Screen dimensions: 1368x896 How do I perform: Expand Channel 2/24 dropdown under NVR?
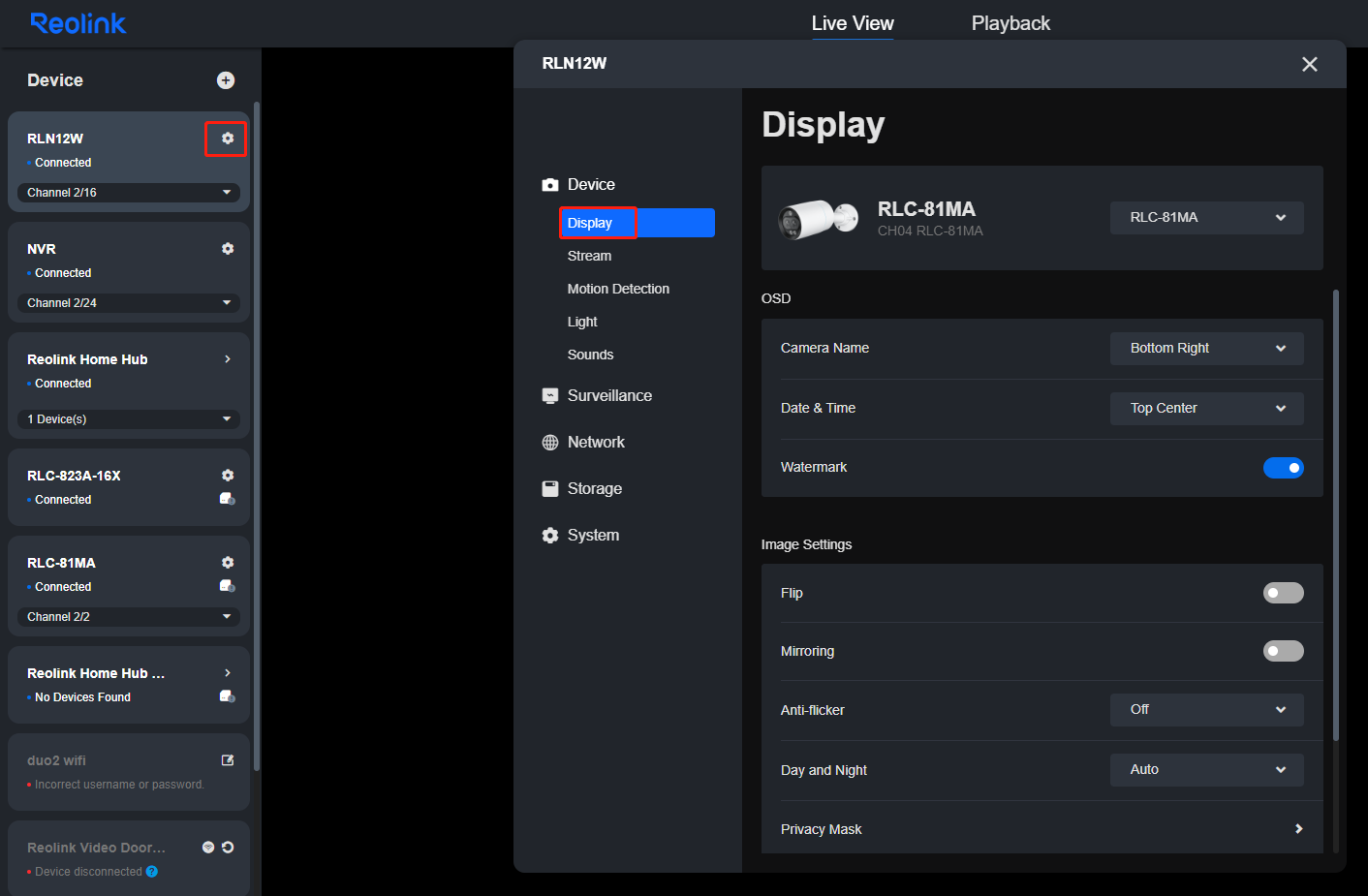(x=129, y=303)
